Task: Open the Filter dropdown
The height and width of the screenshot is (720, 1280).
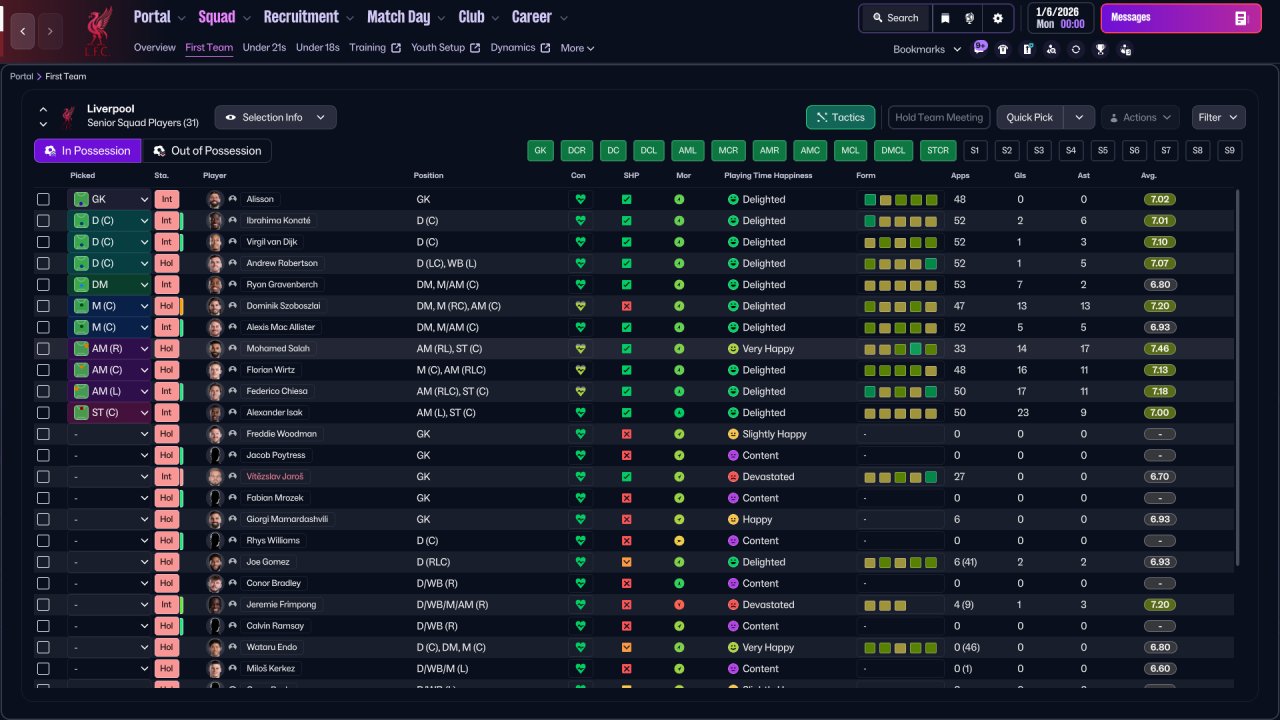Action: (x=1219, y=117)
